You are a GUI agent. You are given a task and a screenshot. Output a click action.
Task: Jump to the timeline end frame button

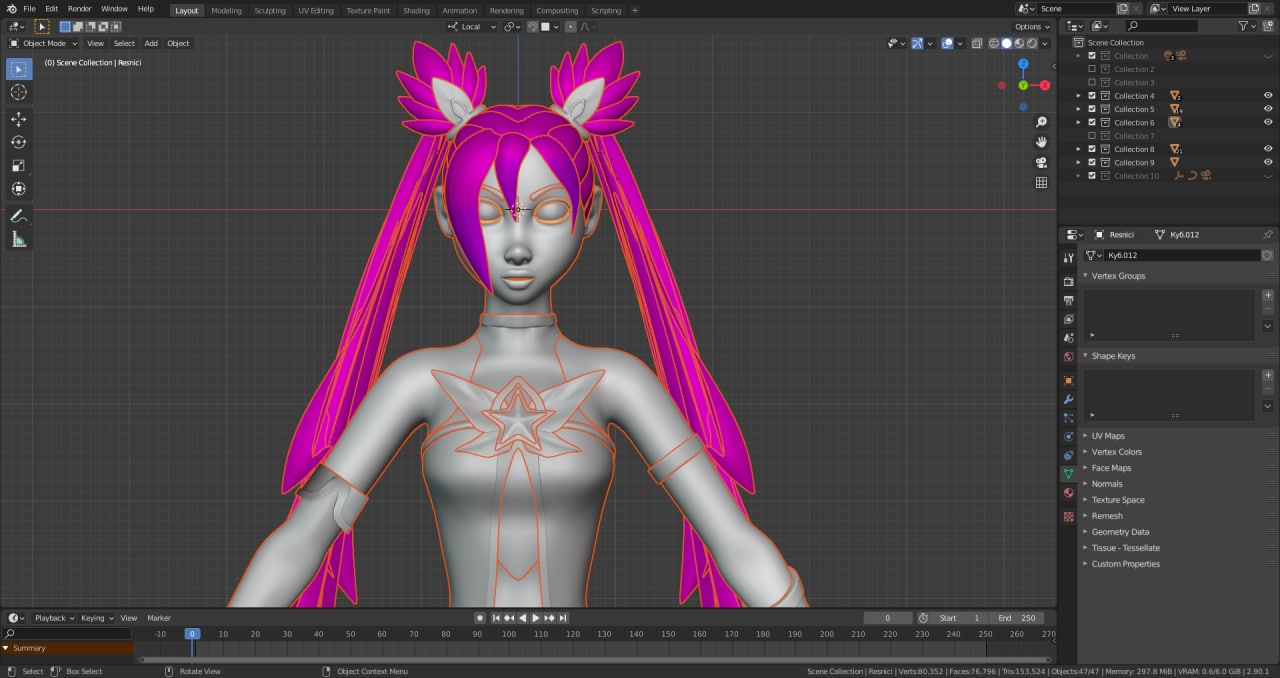(563, 618)
